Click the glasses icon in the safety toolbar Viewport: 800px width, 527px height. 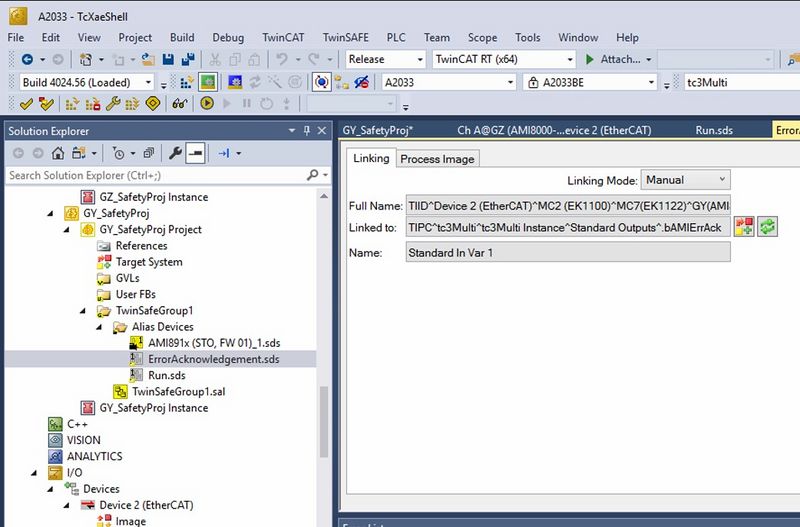coord(180,103)
